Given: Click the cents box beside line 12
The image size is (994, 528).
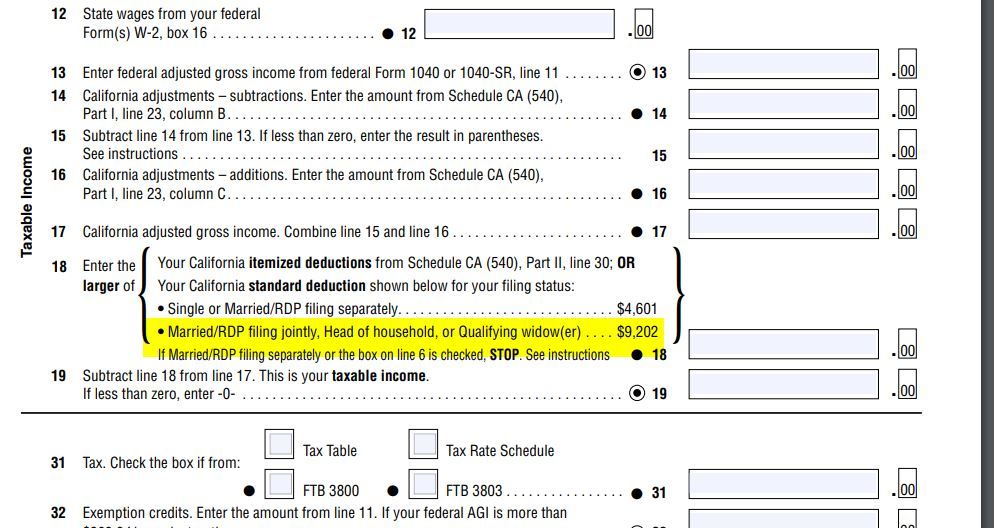Looking at the screenshot, I should click(643, 24).
